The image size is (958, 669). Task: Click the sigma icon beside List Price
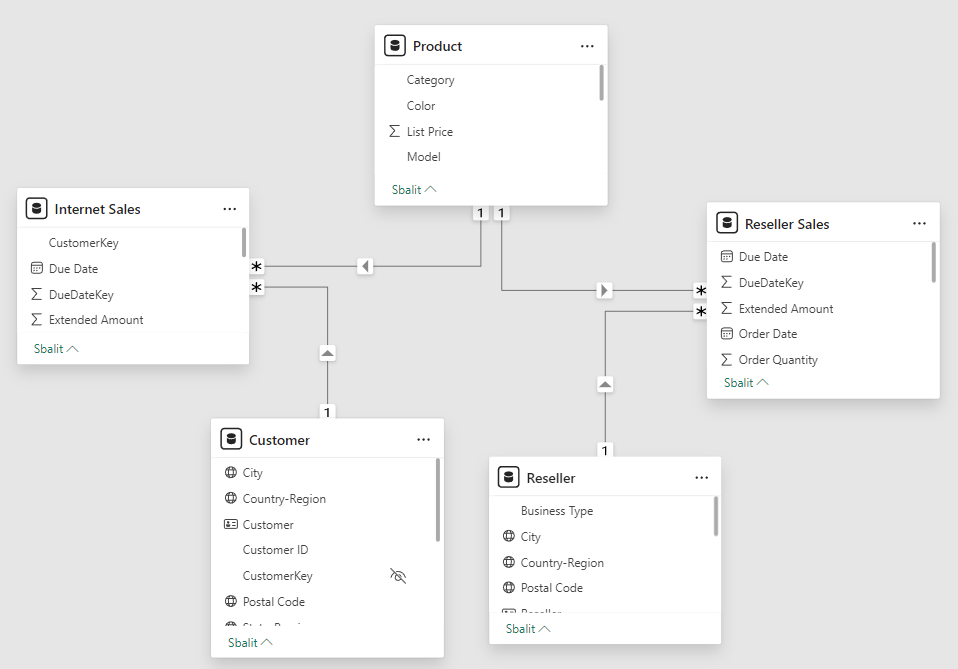[x=395, y=132]
